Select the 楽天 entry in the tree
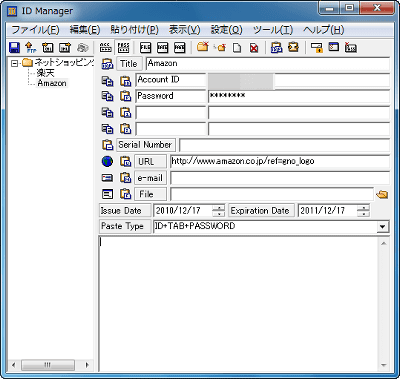Viewport: 400px width, 379px height. click(x=45, y=73)
